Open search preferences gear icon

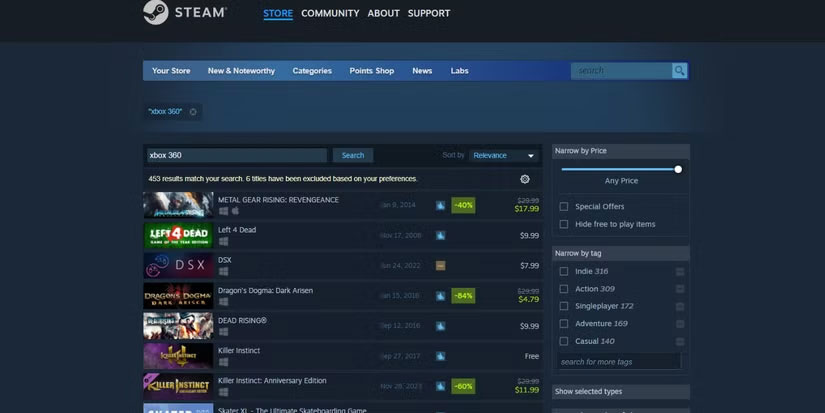coord(525,179)
